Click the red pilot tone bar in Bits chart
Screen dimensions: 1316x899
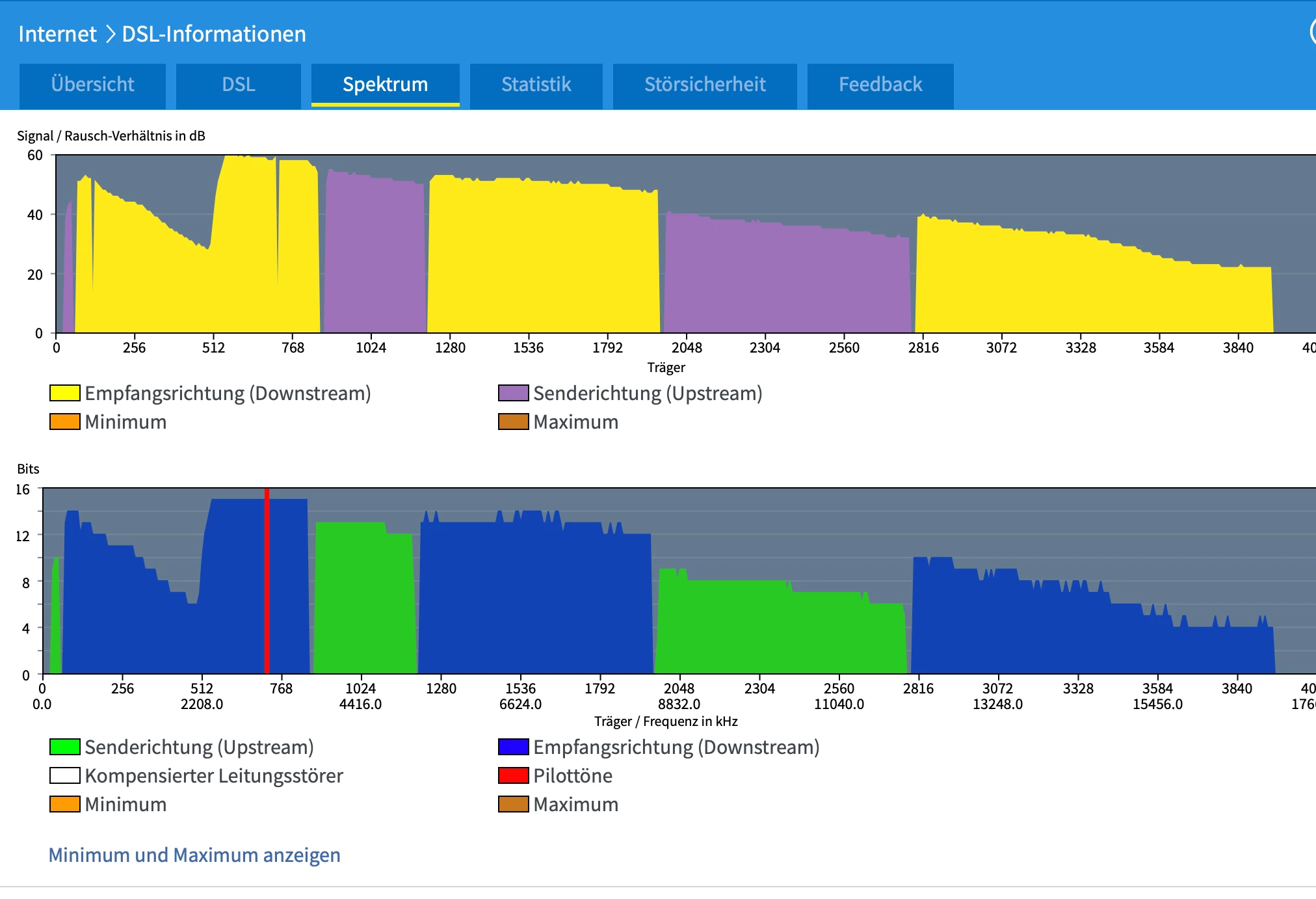(x=267, y=579)
